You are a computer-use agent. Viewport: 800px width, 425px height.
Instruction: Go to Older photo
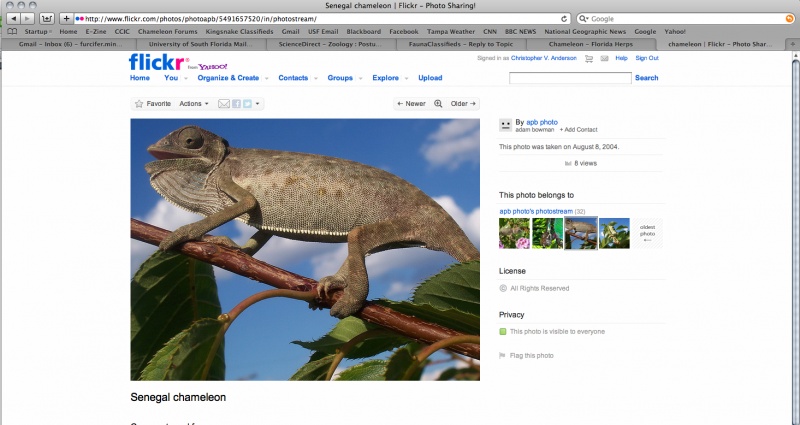click(x=463, y=104)
